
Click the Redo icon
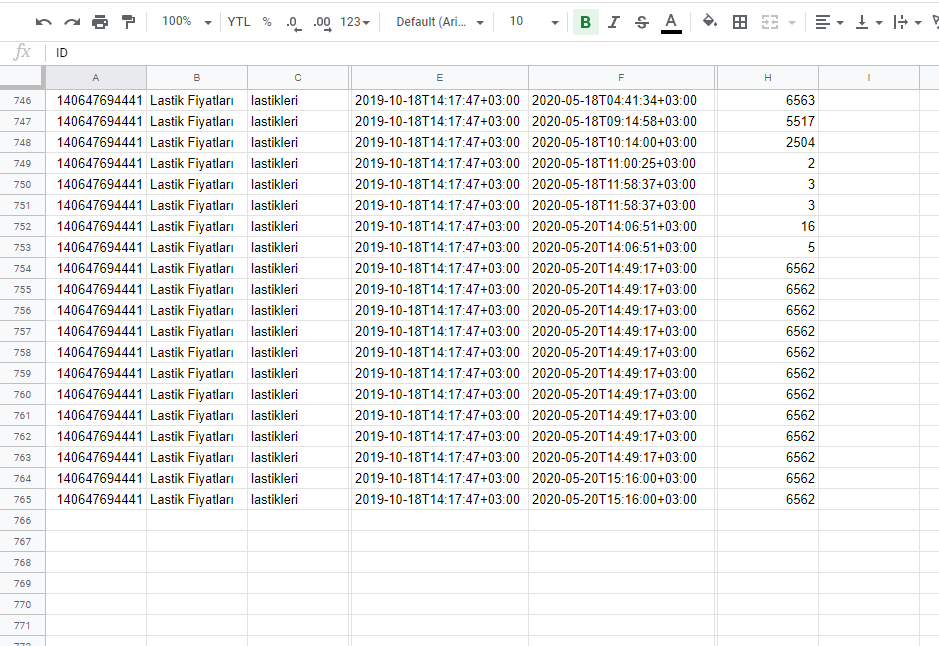72,22
